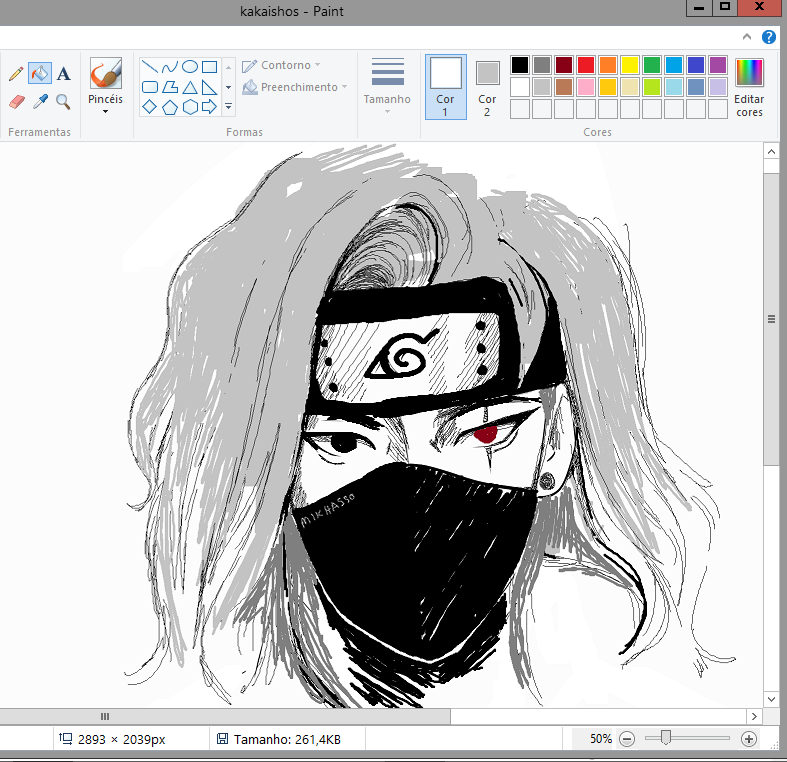The width and height of the screenshot is (787, 762).
Task: Select the Rectangle shape
Action: click(209, 66)
